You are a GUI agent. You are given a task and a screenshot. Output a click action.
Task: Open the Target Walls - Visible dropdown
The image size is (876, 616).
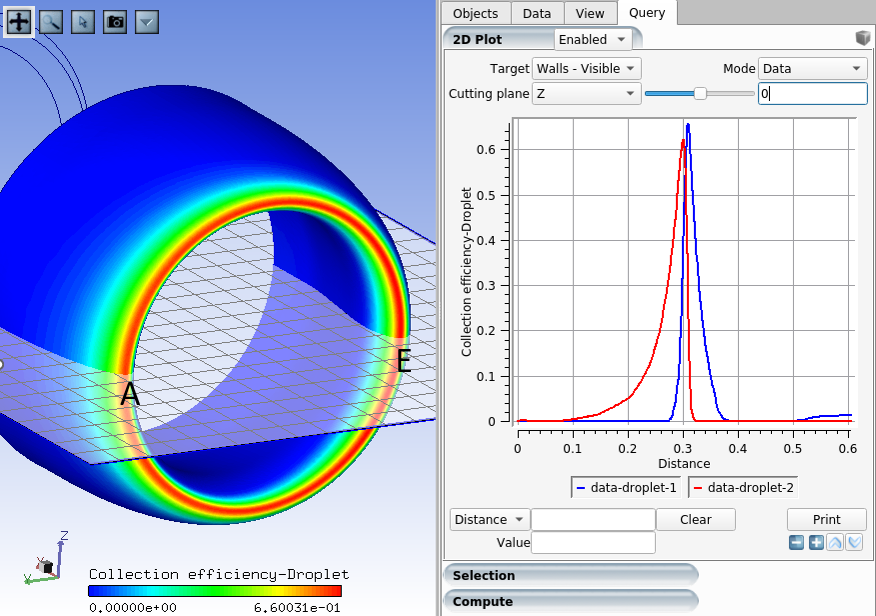(x=586, y=68)
